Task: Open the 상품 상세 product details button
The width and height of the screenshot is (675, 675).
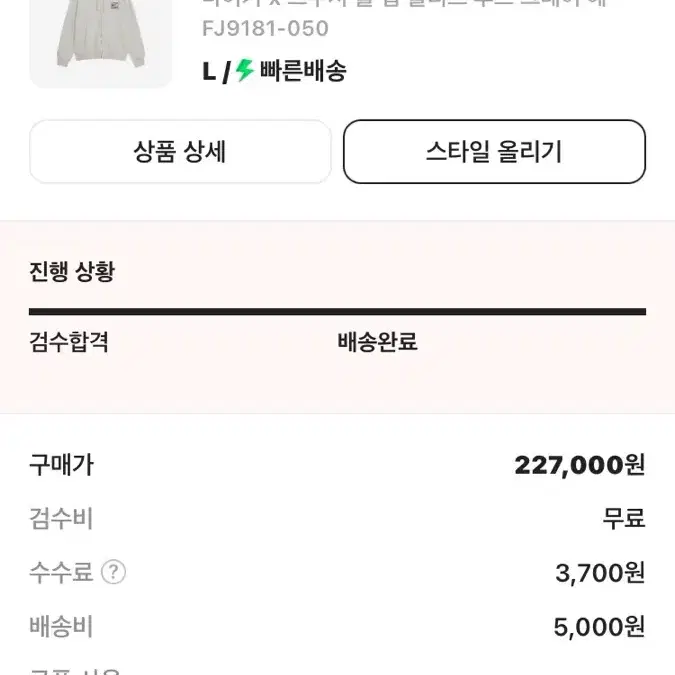Action: 180,152
